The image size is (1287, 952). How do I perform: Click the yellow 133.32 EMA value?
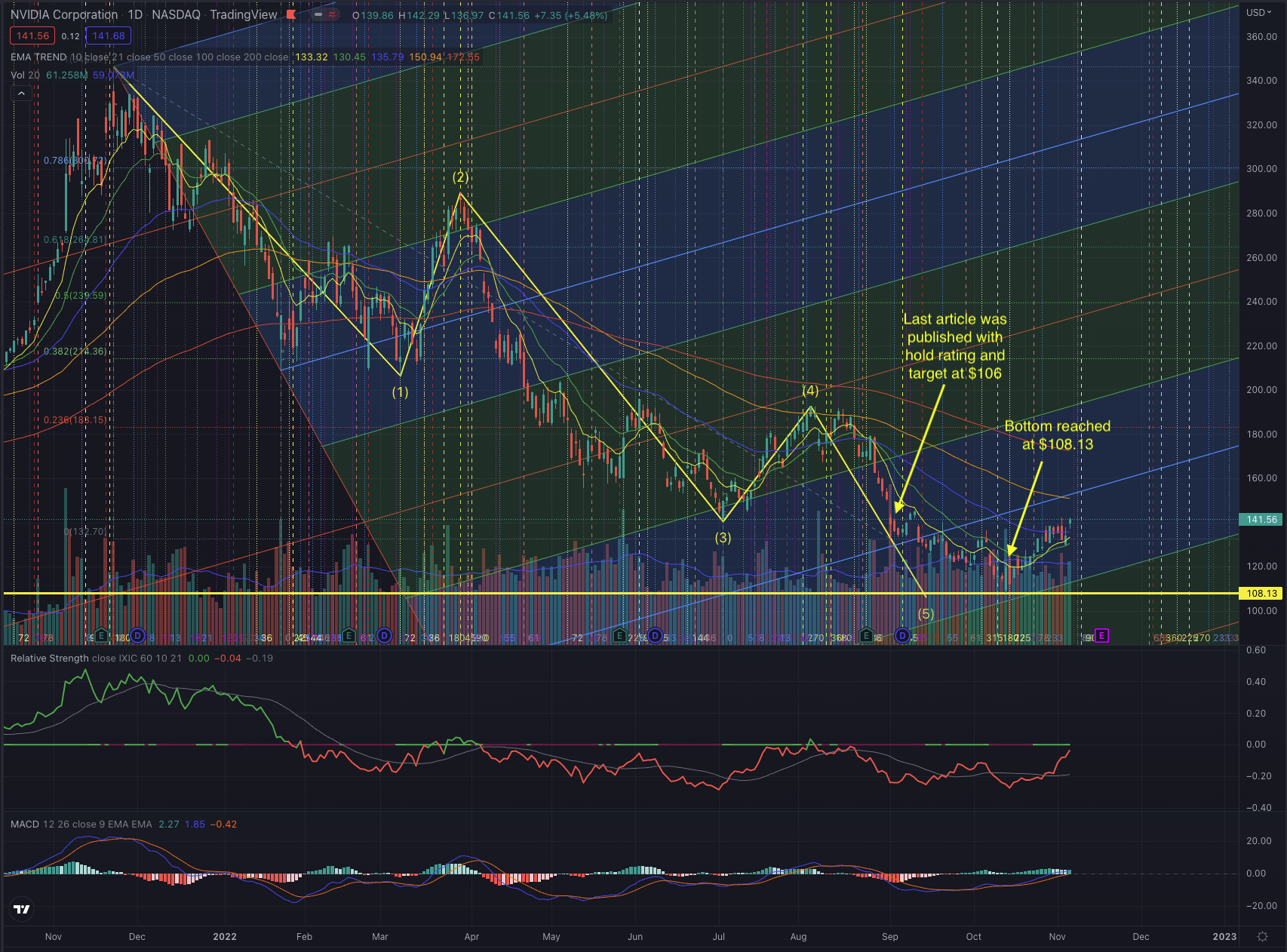tap(311, 57)
